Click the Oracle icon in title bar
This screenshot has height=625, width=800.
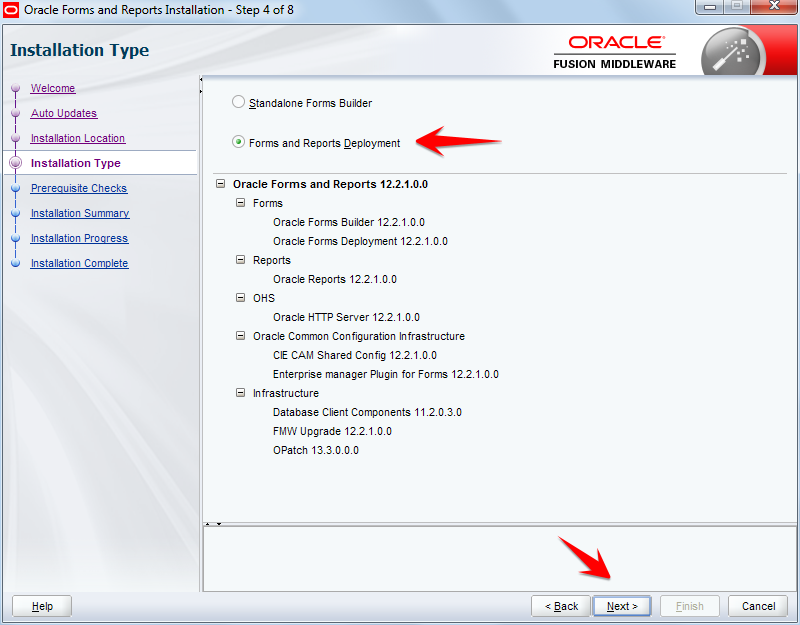click(11, 10)
